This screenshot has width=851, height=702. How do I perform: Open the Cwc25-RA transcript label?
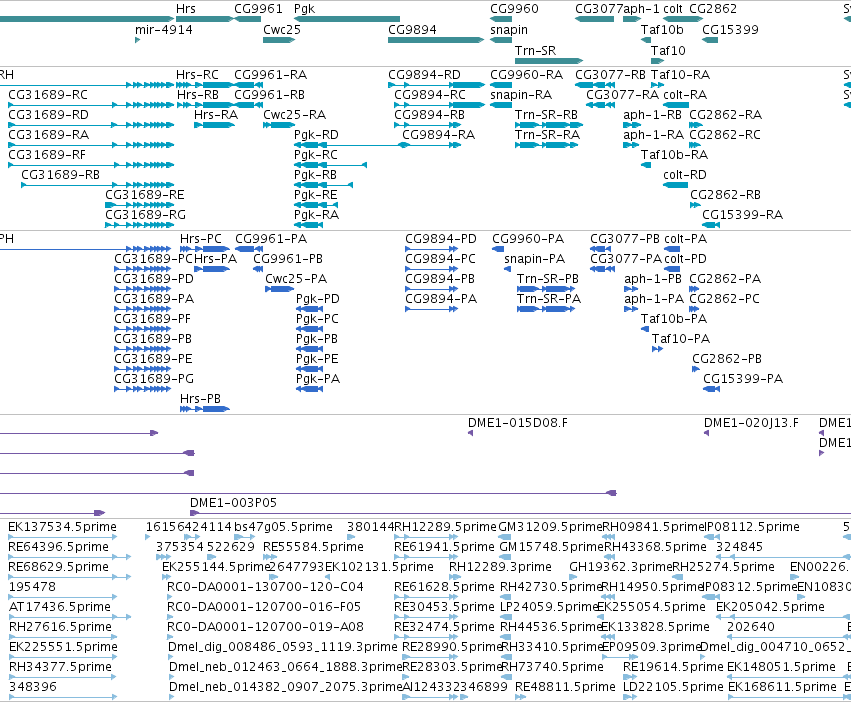pos(294,115)
